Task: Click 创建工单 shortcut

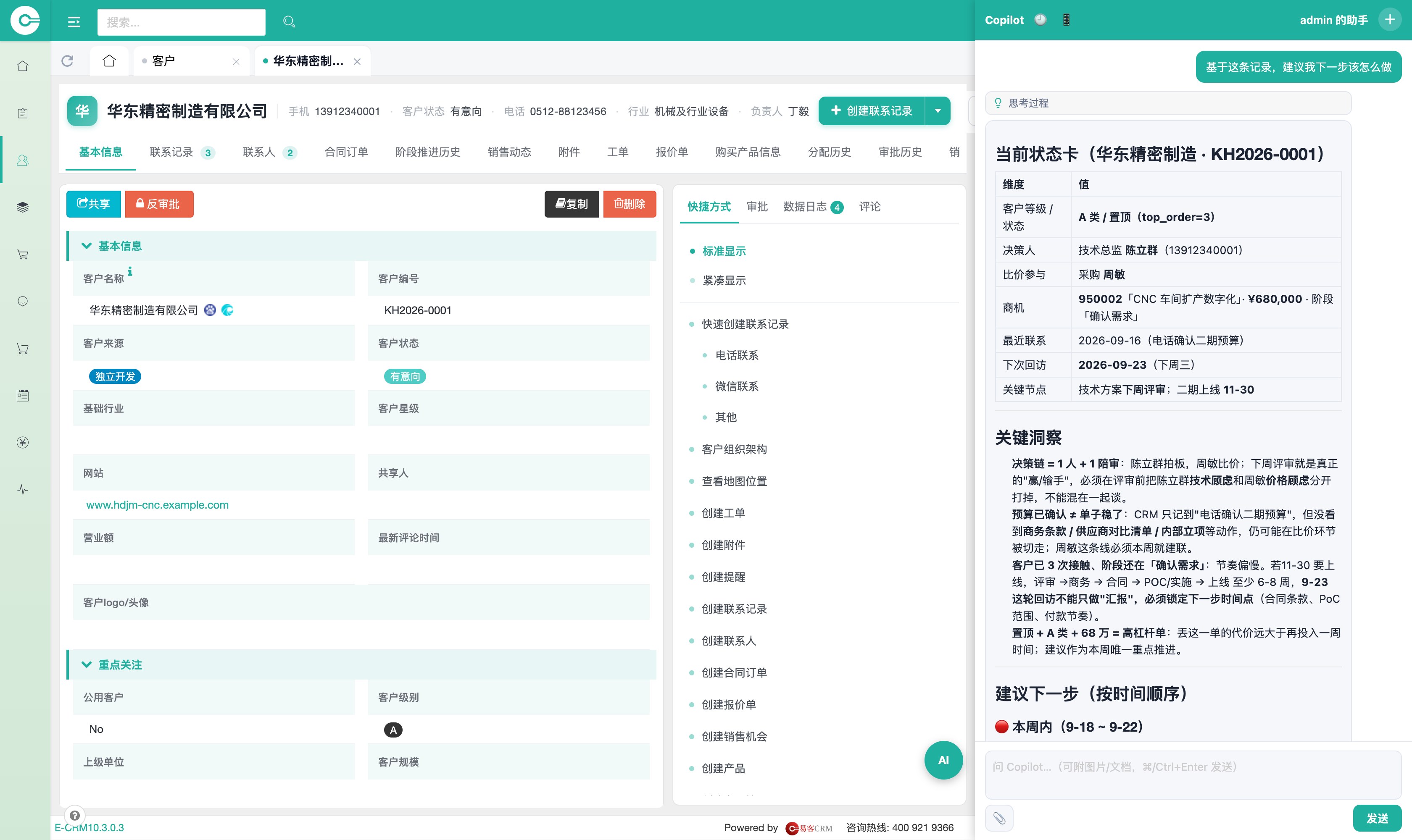Action: (723, 513)
